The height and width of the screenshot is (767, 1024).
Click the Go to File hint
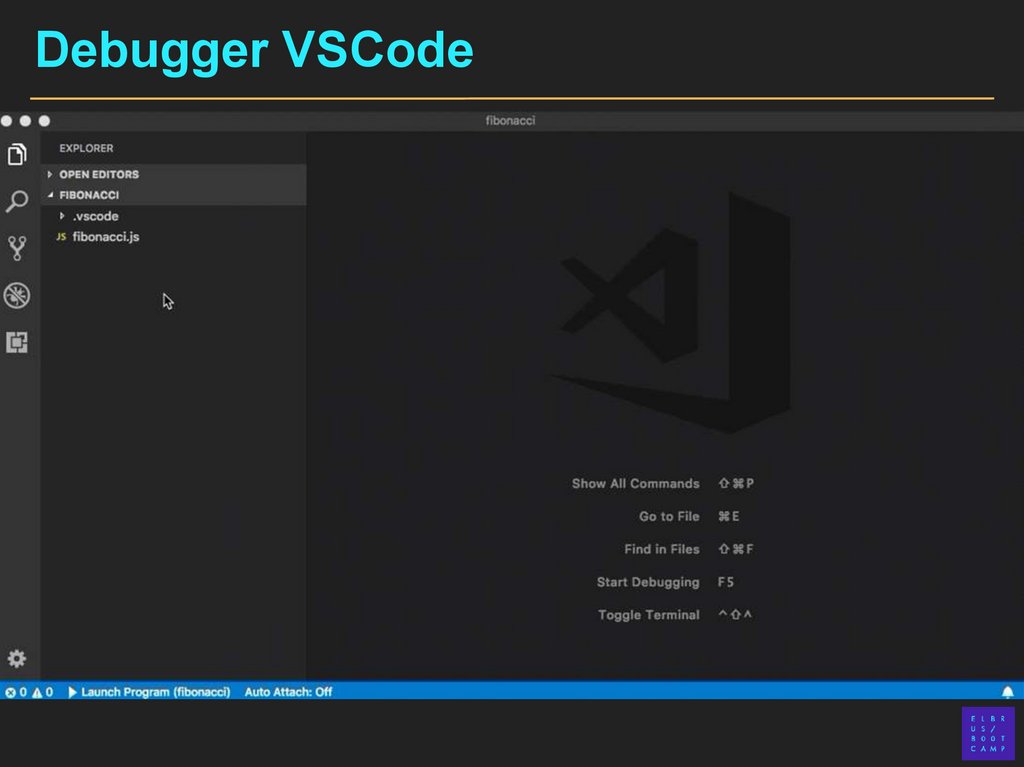(669, 516)
